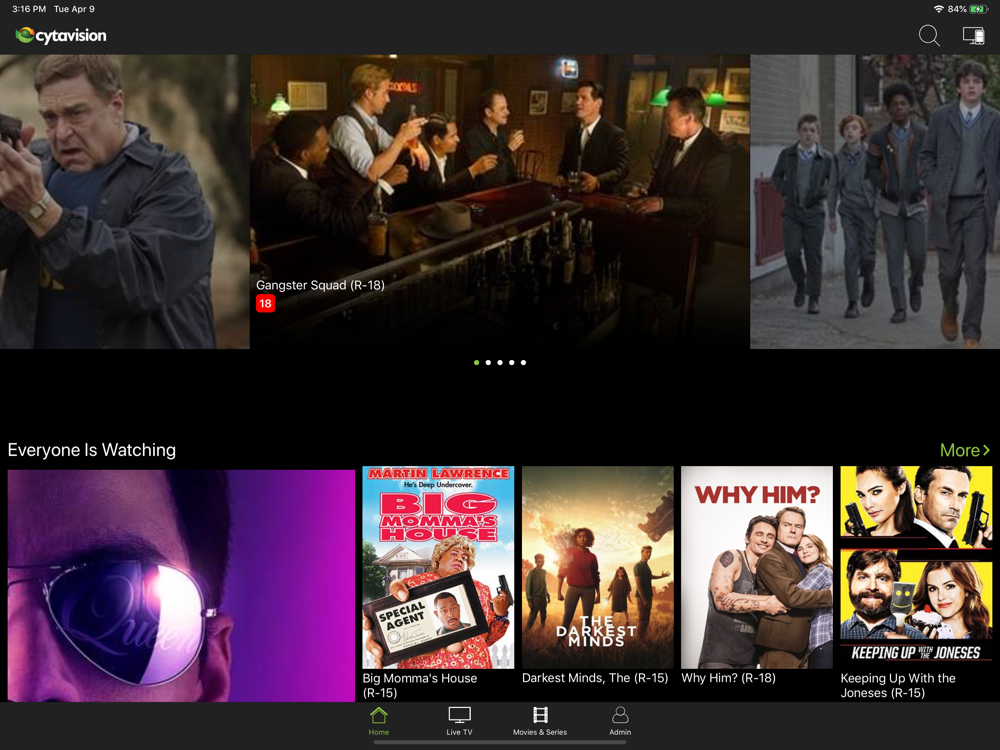Tap the 'Gangster Squad (R-18)' title

(320, 285)
